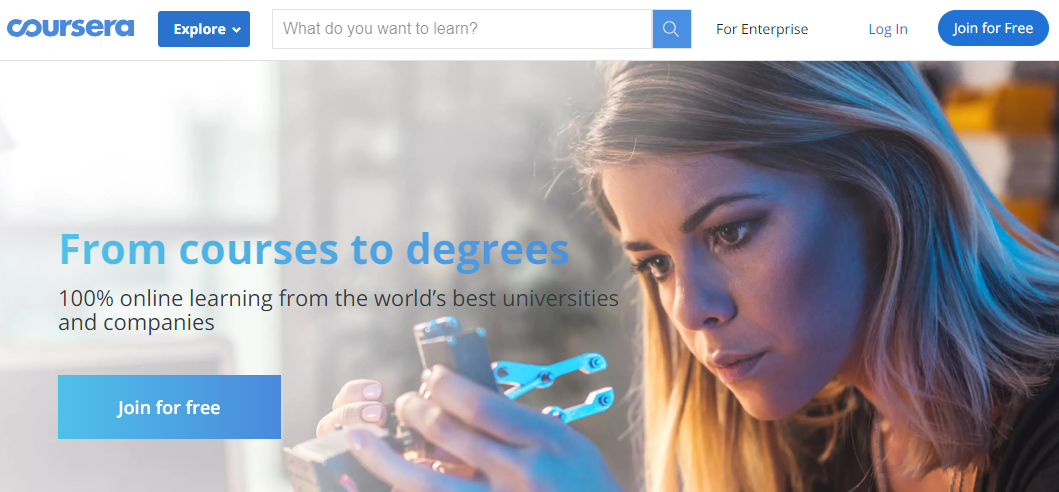
Task: Click the header Join for Free button
Action: point(993,28)
